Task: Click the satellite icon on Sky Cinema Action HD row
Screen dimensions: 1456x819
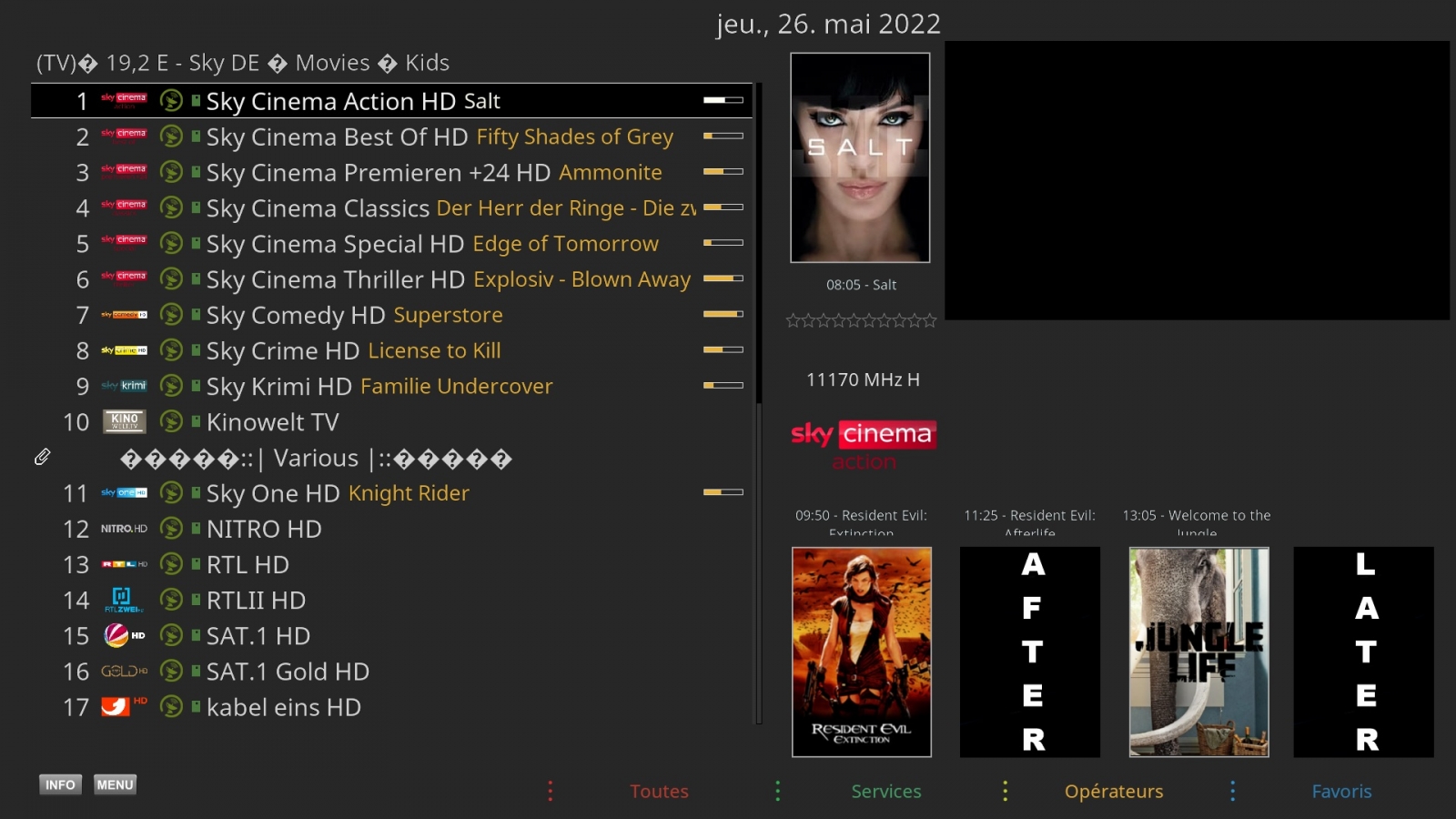Action: [x=171, y=100]
